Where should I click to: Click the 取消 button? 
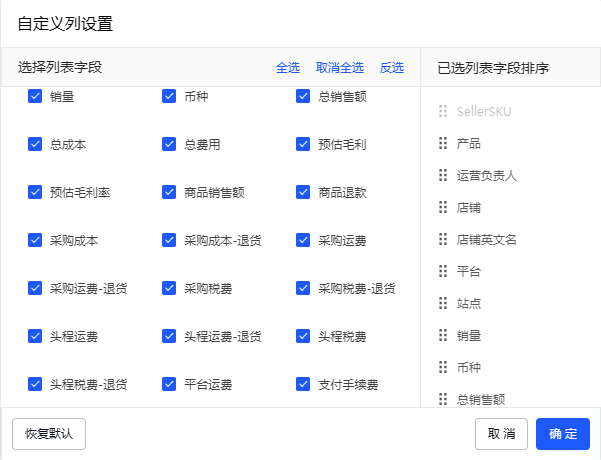pos(501,434)
